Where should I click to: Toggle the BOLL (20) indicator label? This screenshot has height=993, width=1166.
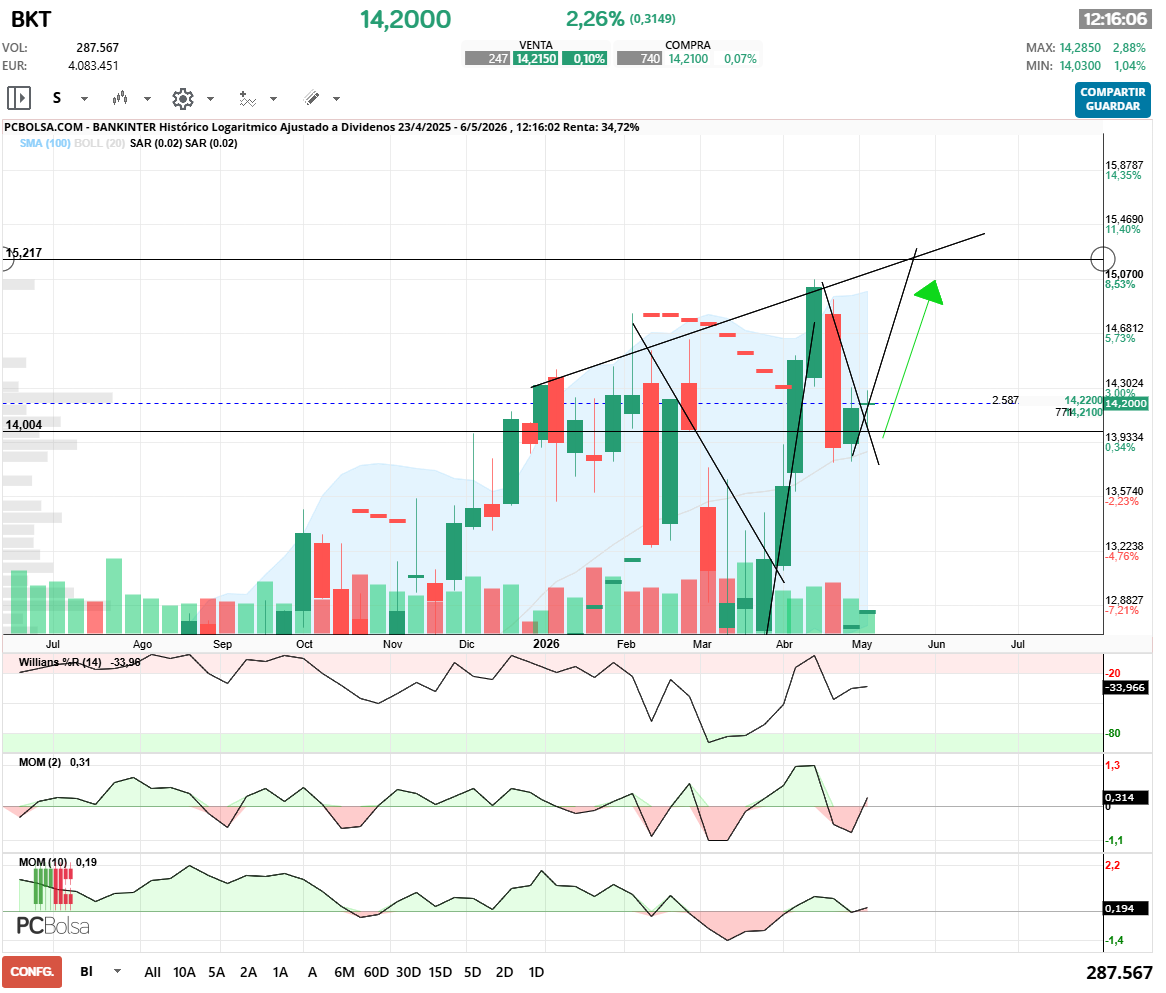point(100,143)
